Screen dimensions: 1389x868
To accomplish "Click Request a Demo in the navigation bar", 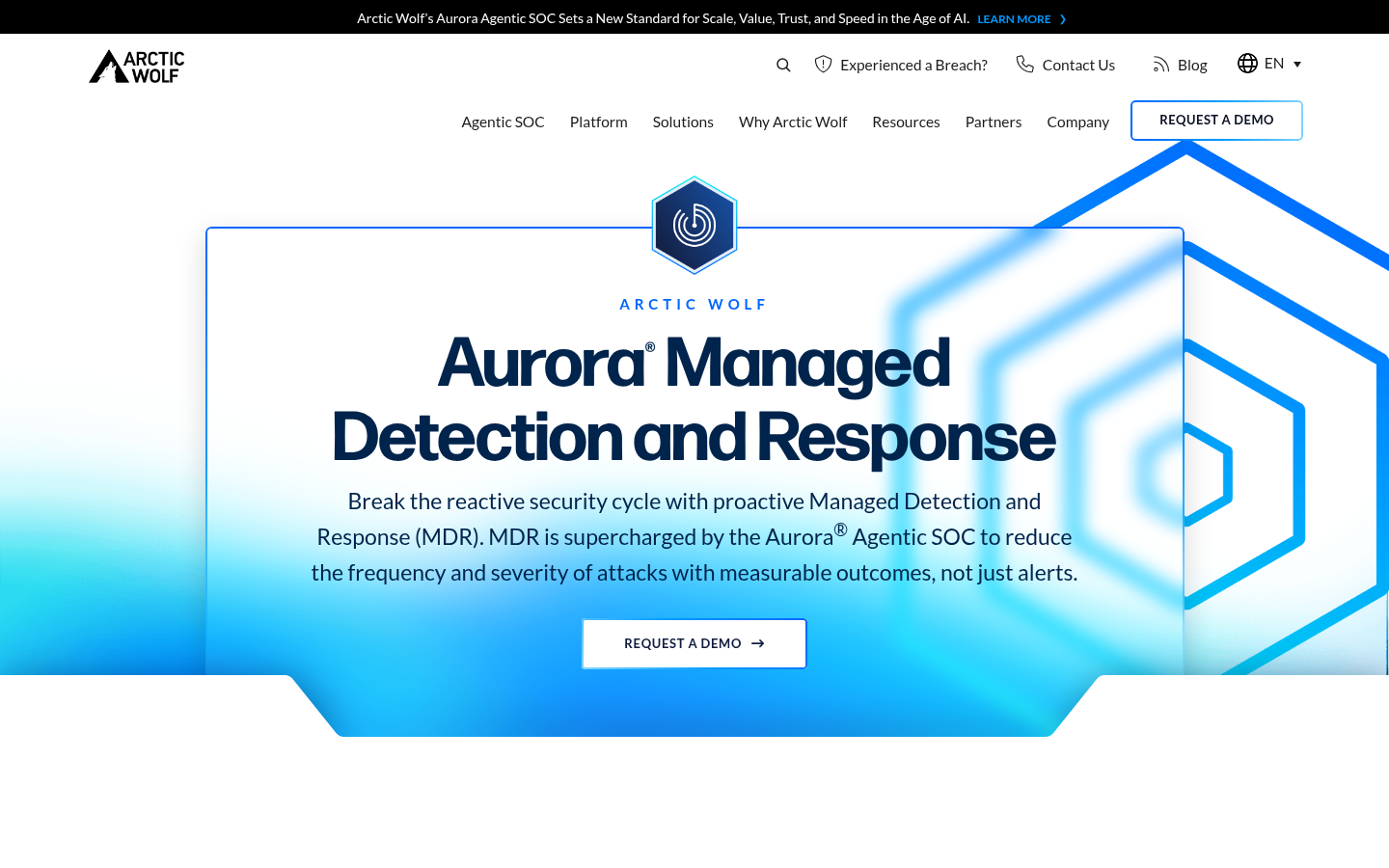I will [x=1216, y=121].
